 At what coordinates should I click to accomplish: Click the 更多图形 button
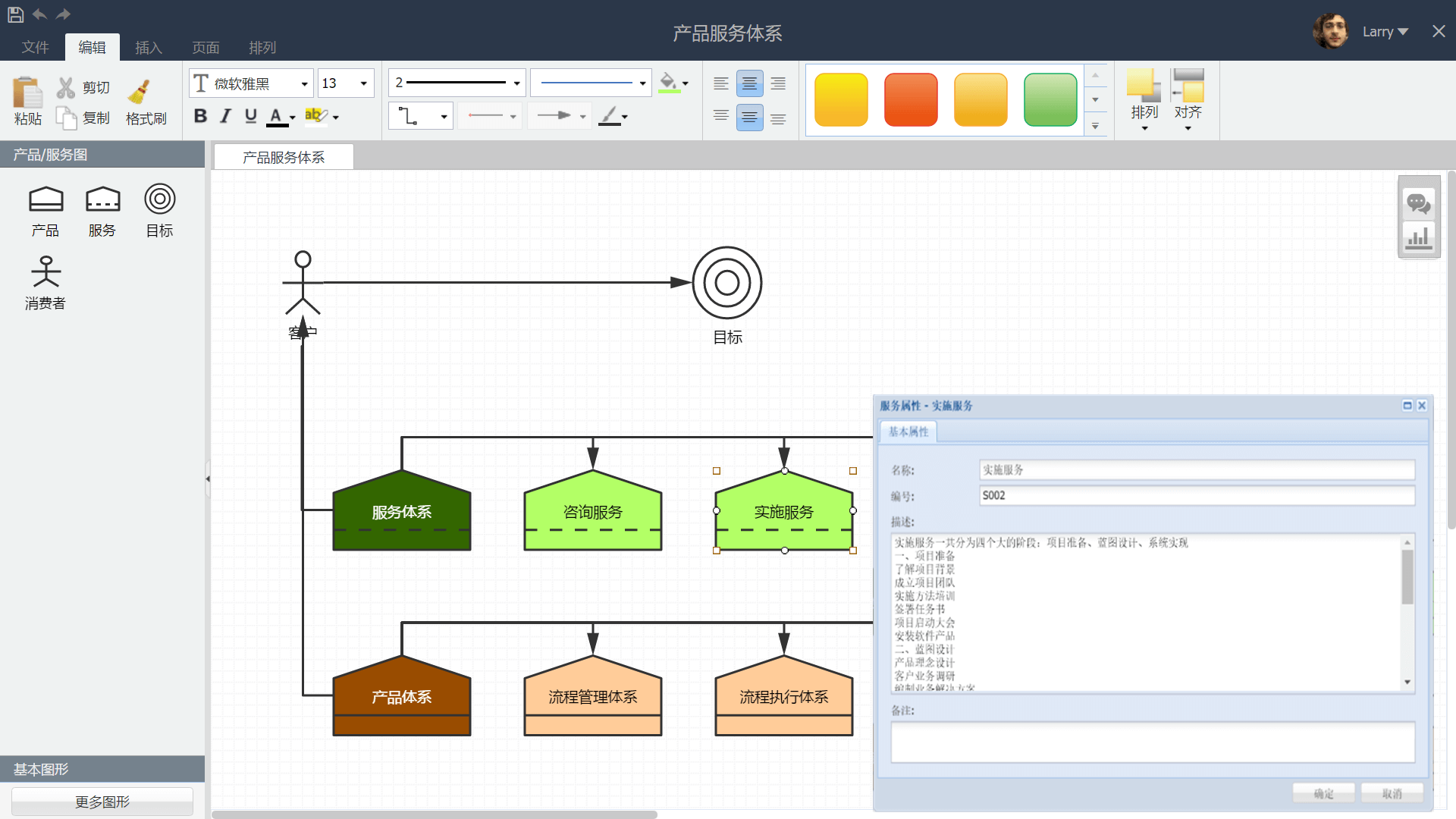102,802
